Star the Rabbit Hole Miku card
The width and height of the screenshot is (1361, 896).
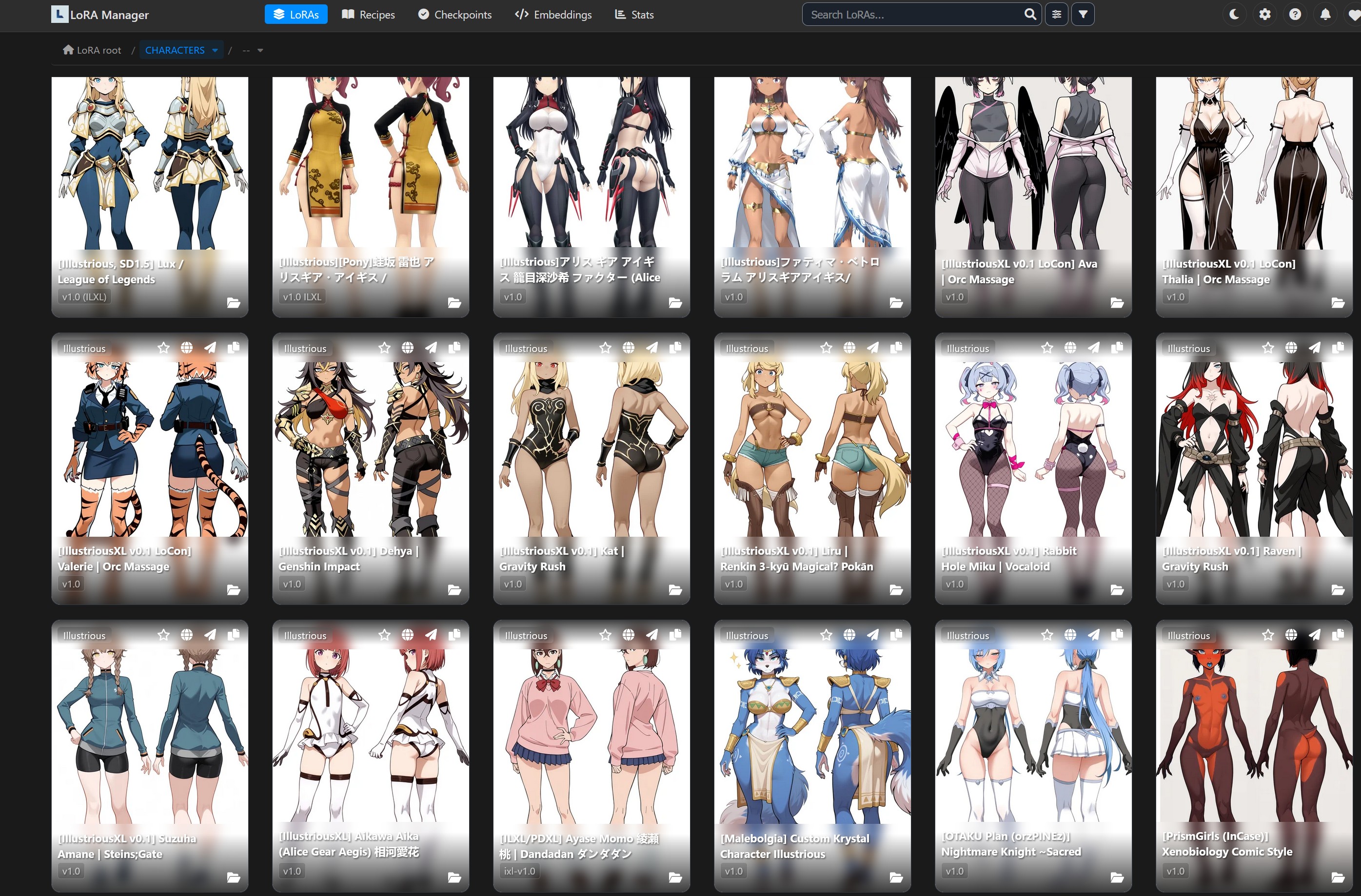point(1046,348)
